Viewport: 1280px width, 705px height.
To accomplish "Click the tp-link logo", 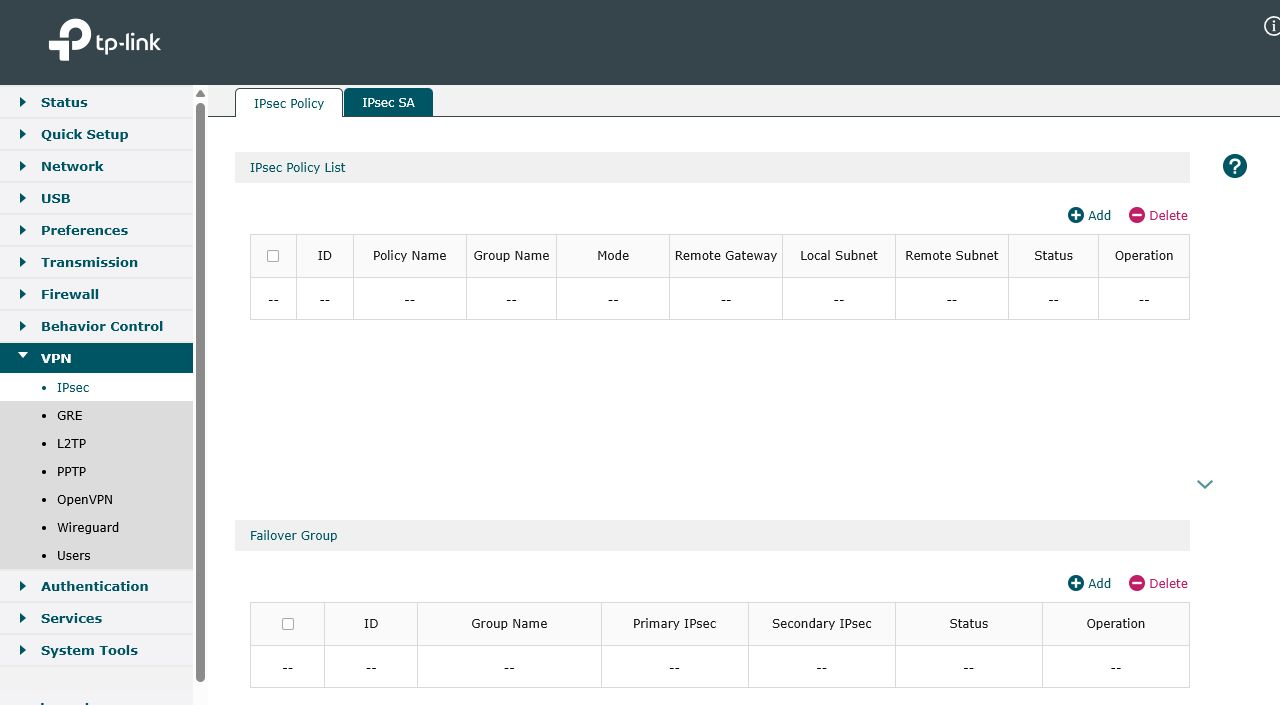I will coord(104,42).
